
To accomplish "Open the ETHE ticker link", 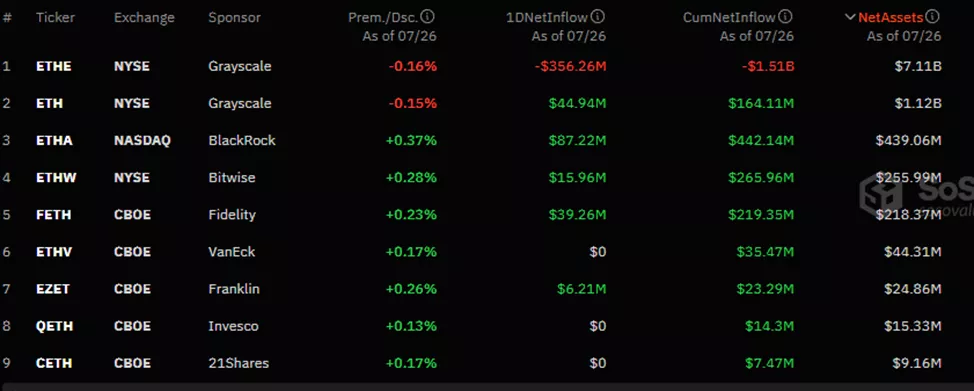I will tap(53, 66).
